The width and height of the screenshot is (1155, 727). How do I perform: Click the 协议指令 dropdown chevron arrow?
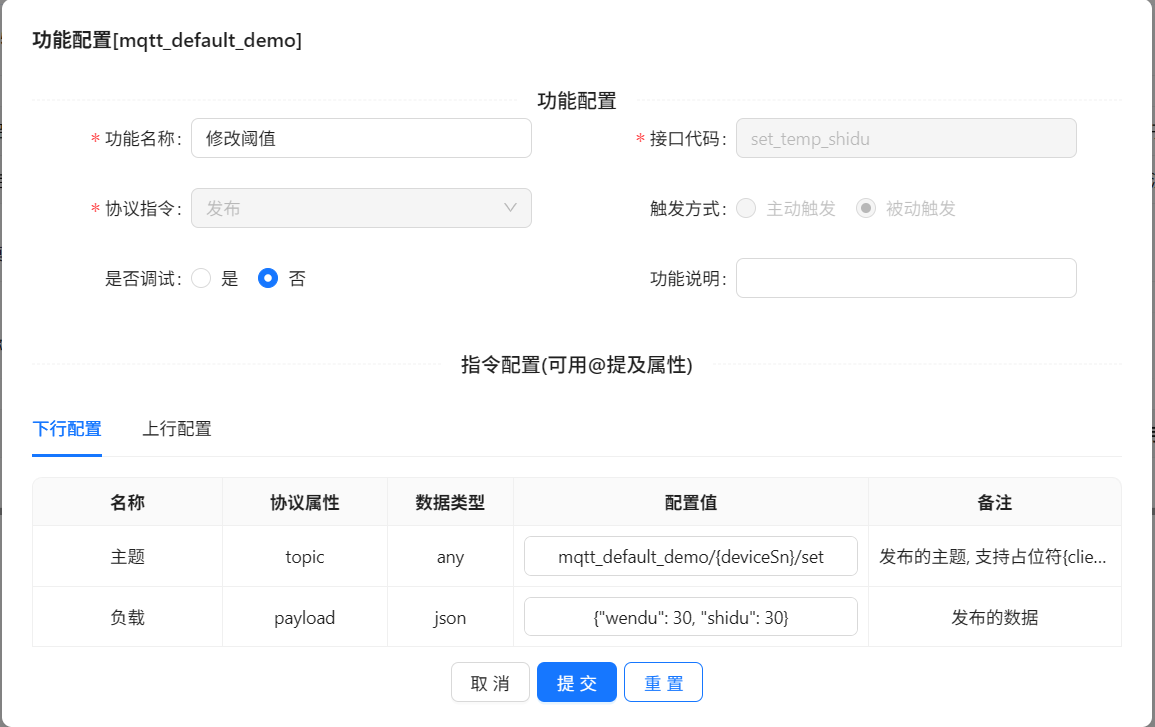510,208
